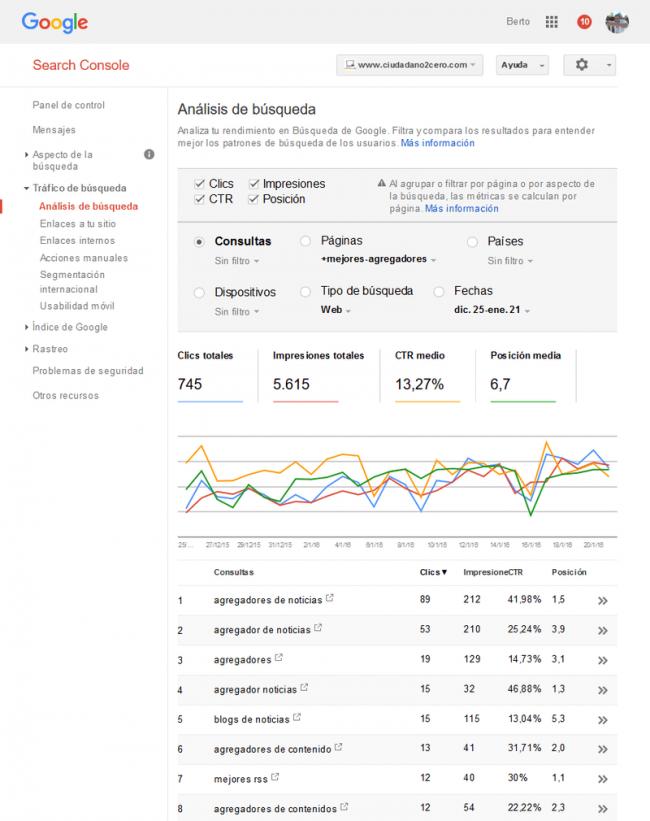This screenshot has height=821, width=650.
Task: Open the settings gear icon
Action: point(581,64)
